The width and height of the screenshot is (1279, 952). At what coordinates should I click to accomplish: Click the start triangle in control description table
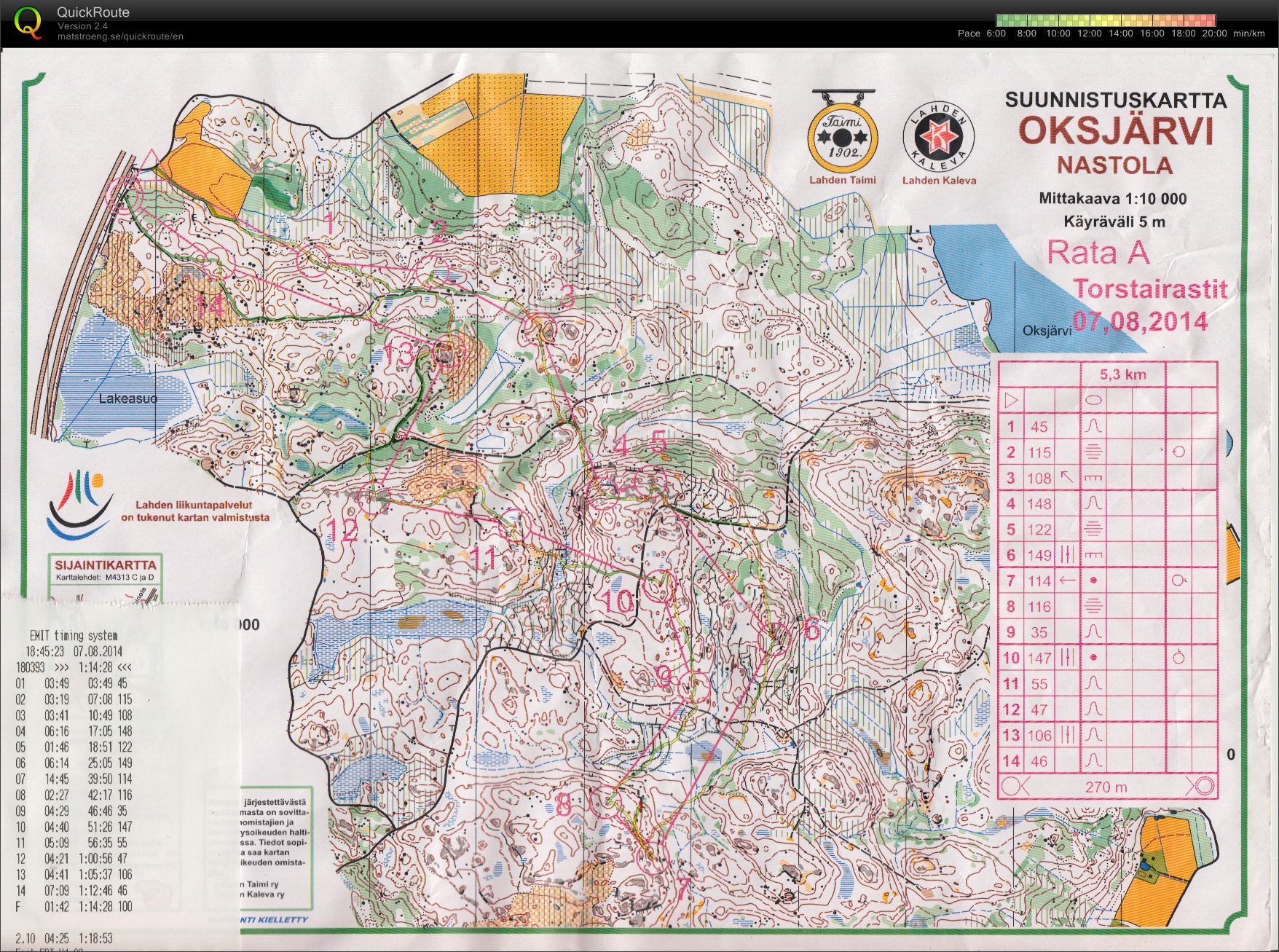(1010, 401)
